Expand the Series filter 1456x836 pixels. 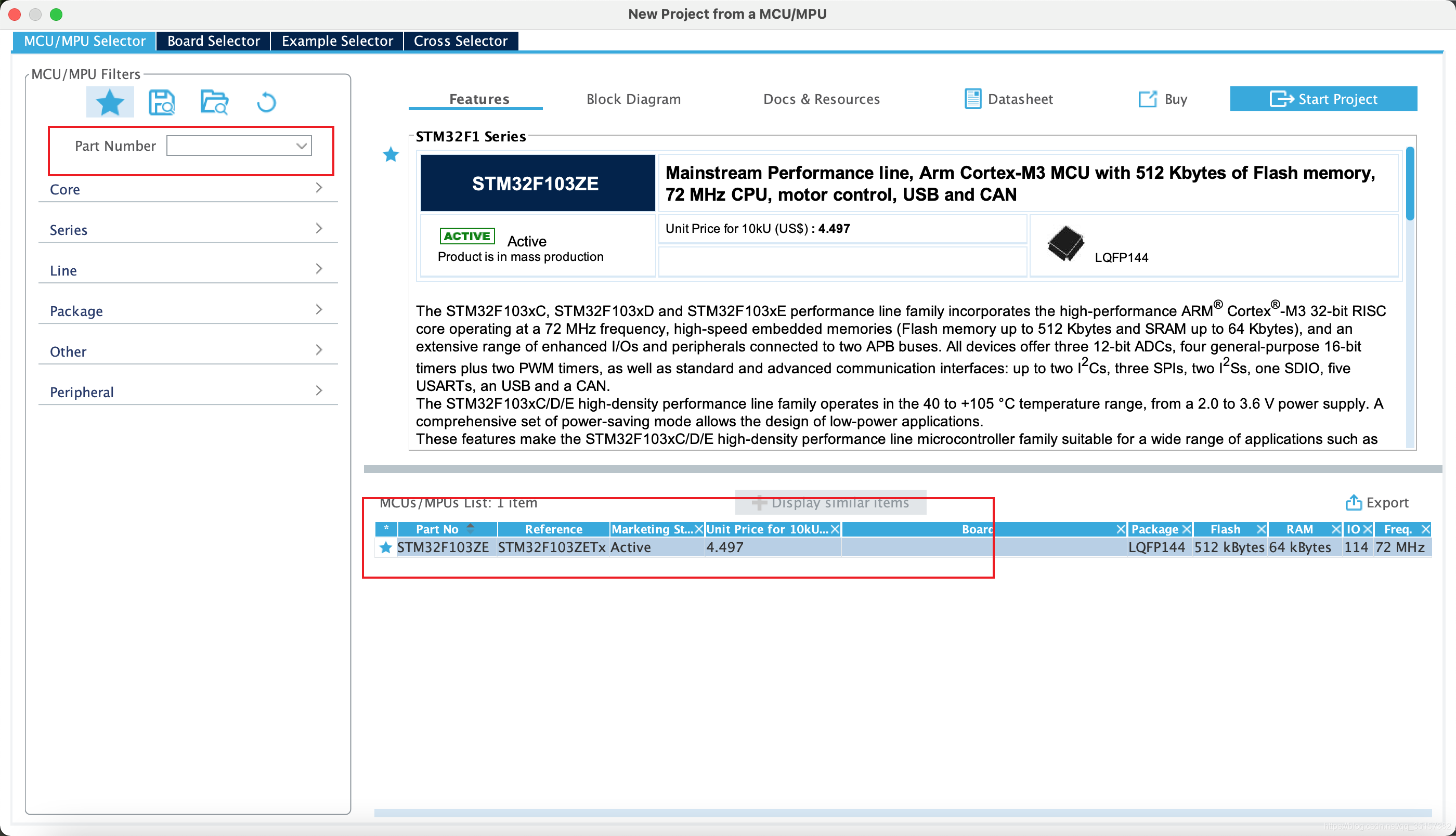pos(188,230)
